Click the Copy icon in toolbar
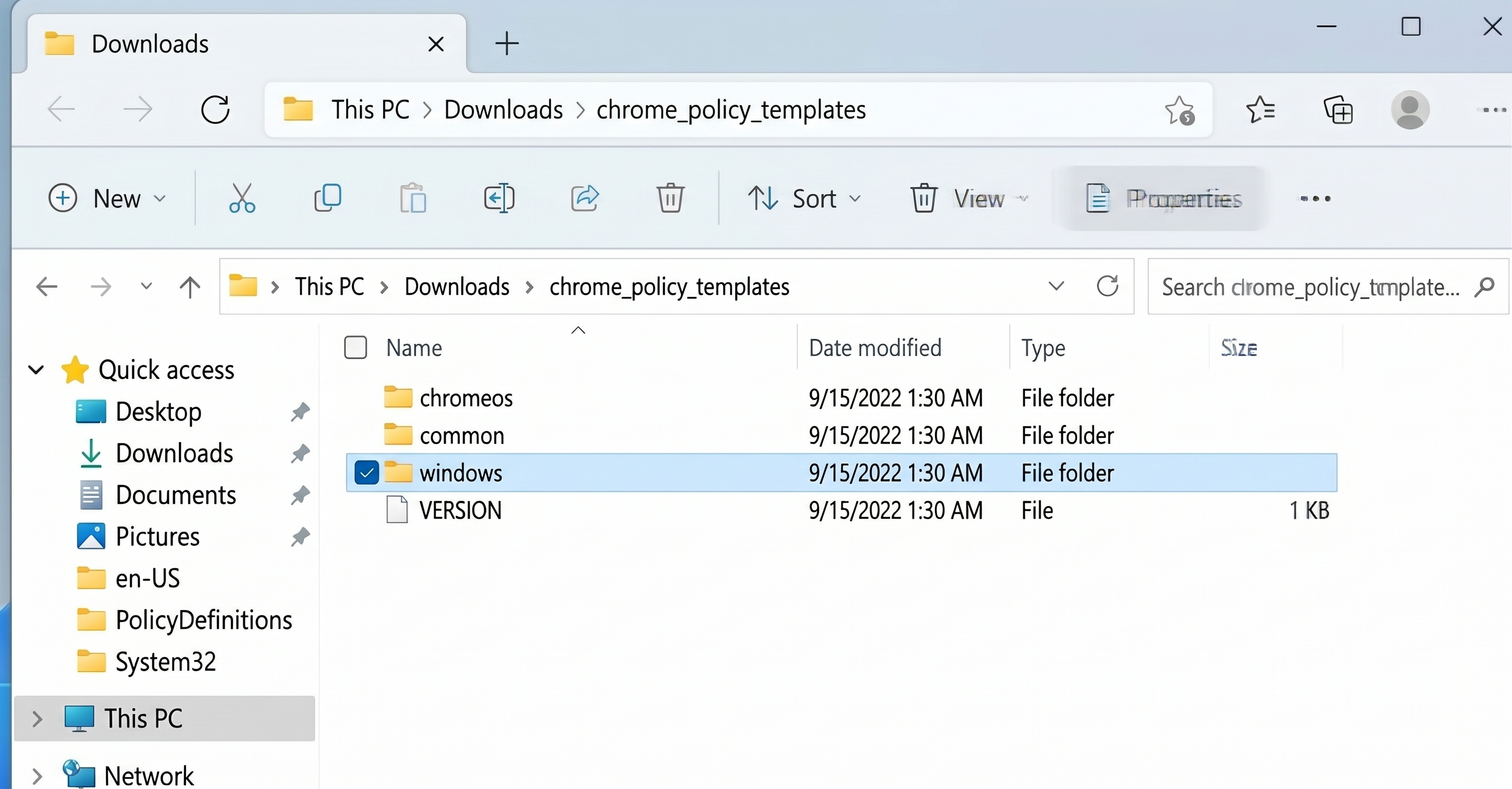This screenshot has width=1512, height=789. point(327,198)
